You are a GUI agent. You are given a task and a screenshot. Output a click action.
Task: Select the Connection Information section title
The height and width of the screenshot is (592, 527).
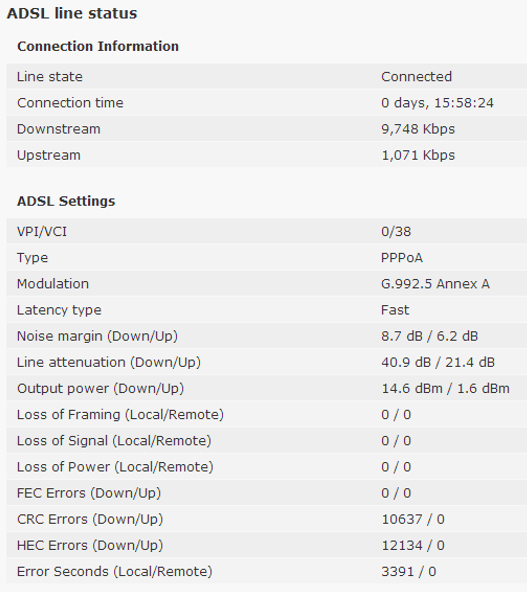98,46
